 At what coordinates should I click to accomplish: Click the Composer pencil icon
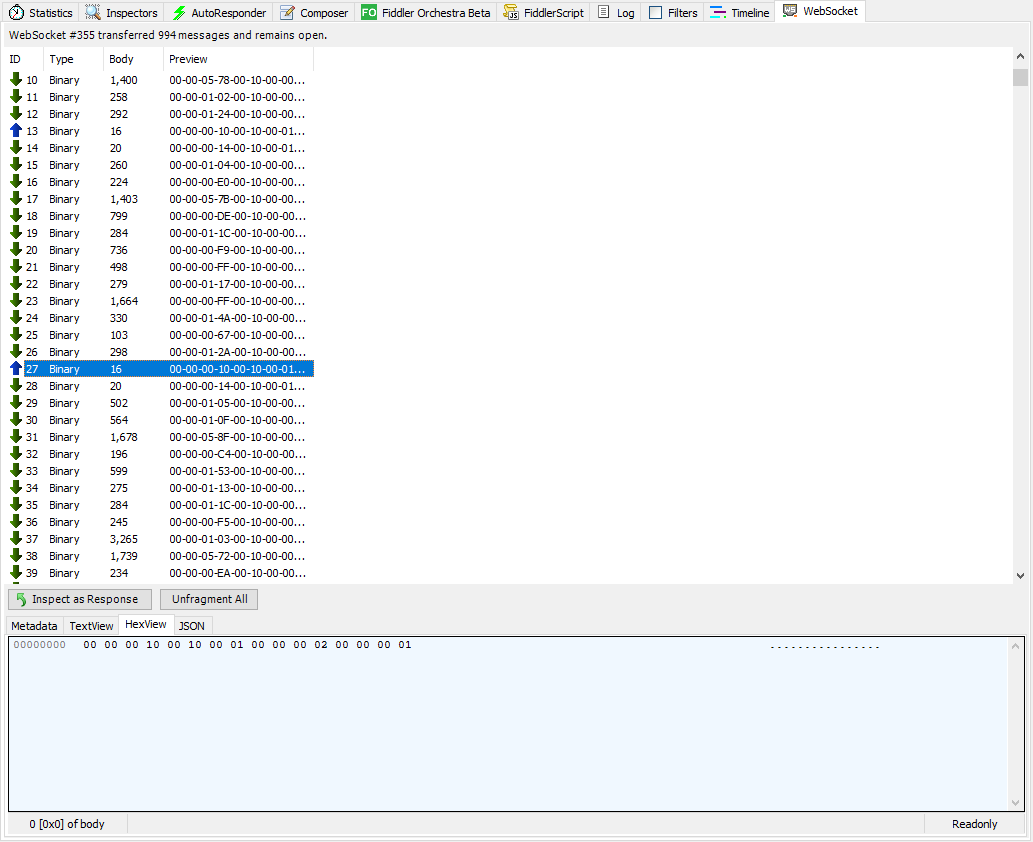pyautogui.click(x=288, y=13)
